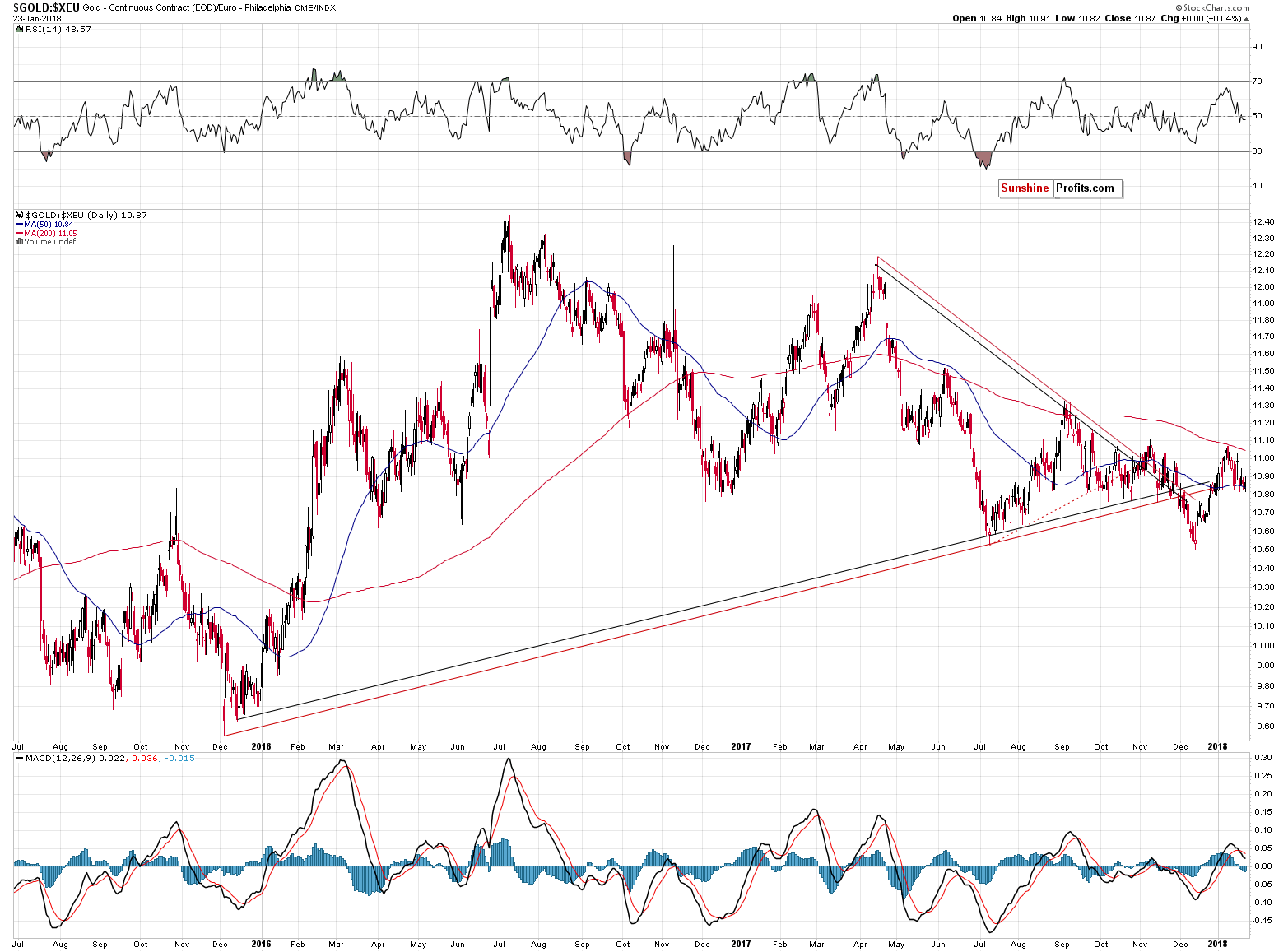Image resolution: width=1288 pixels, height=952 pixels.
Task: Click the 11.50 price axis label
Action: click(x=1263, y=371)
